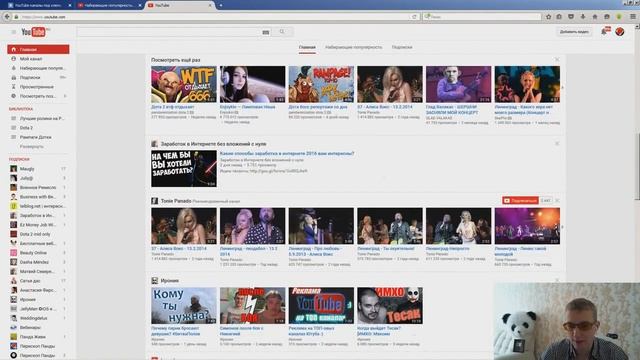The height and width of the screenshot is (360, 640).
Task: Click the page vertical scrollbar
Action: click(x=637, y=167)
